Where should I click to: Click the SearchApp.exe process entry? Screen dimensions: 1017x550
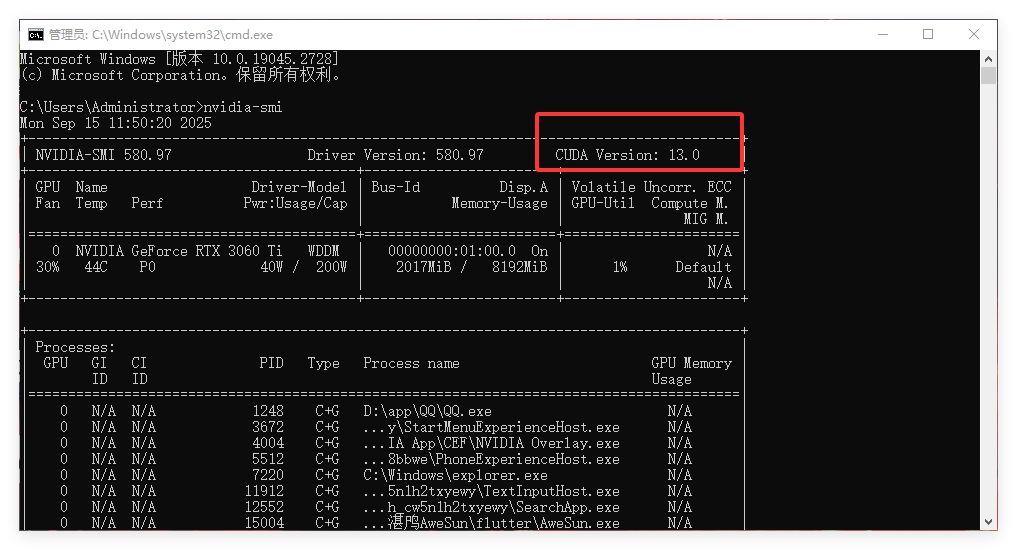click(x=492, y=508)
